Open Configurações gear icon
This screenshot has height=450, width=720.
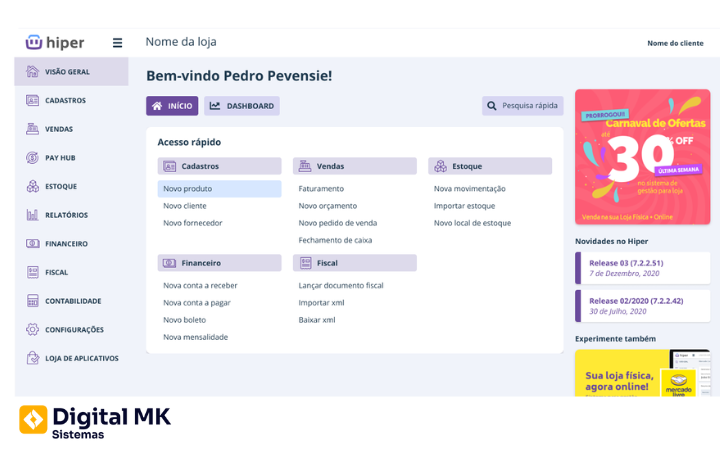[x=32, y=329]
